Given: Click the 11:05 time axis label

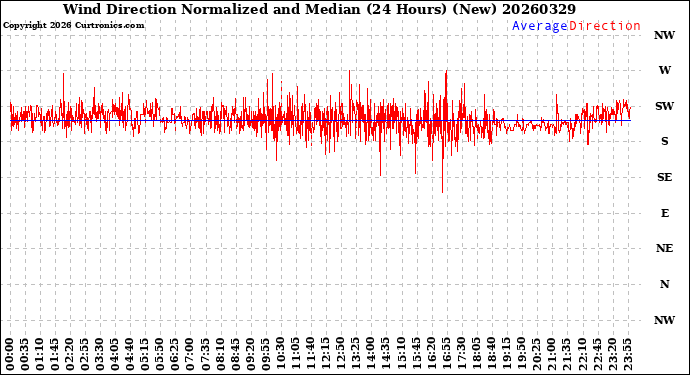Looking at the screenshot, I should click(295, 355).
